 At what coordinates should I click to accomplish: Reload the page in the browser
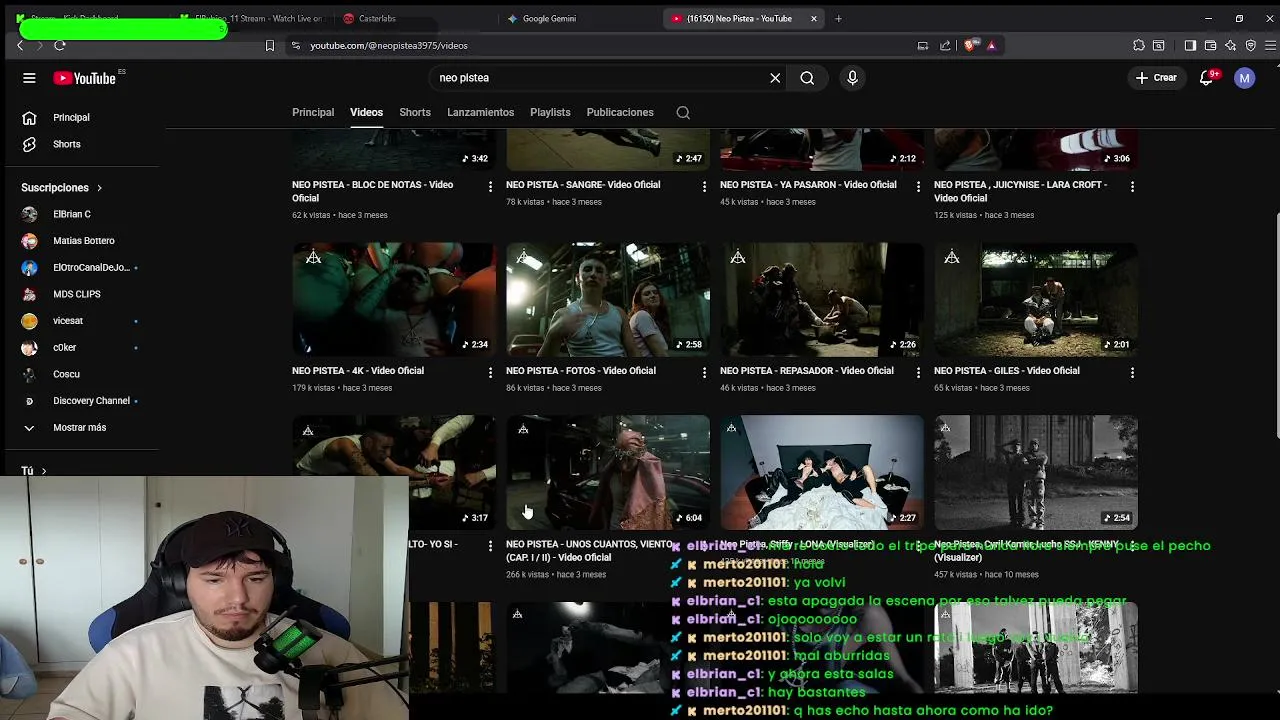[x=60, y=45]
